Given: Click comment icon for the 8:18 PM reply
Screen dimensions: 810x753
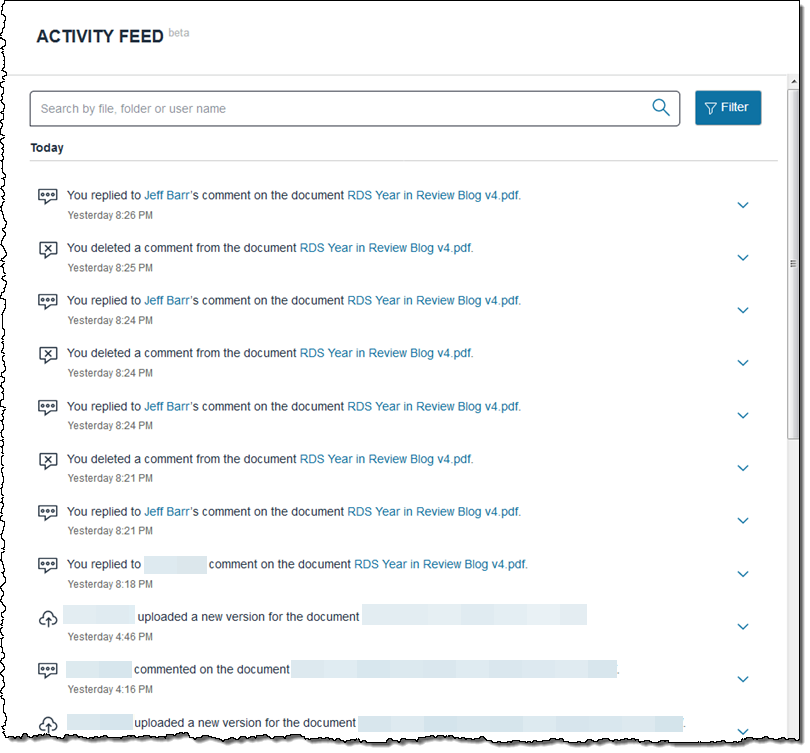Looking at the screenshot, I should click(x=47, y=565).
